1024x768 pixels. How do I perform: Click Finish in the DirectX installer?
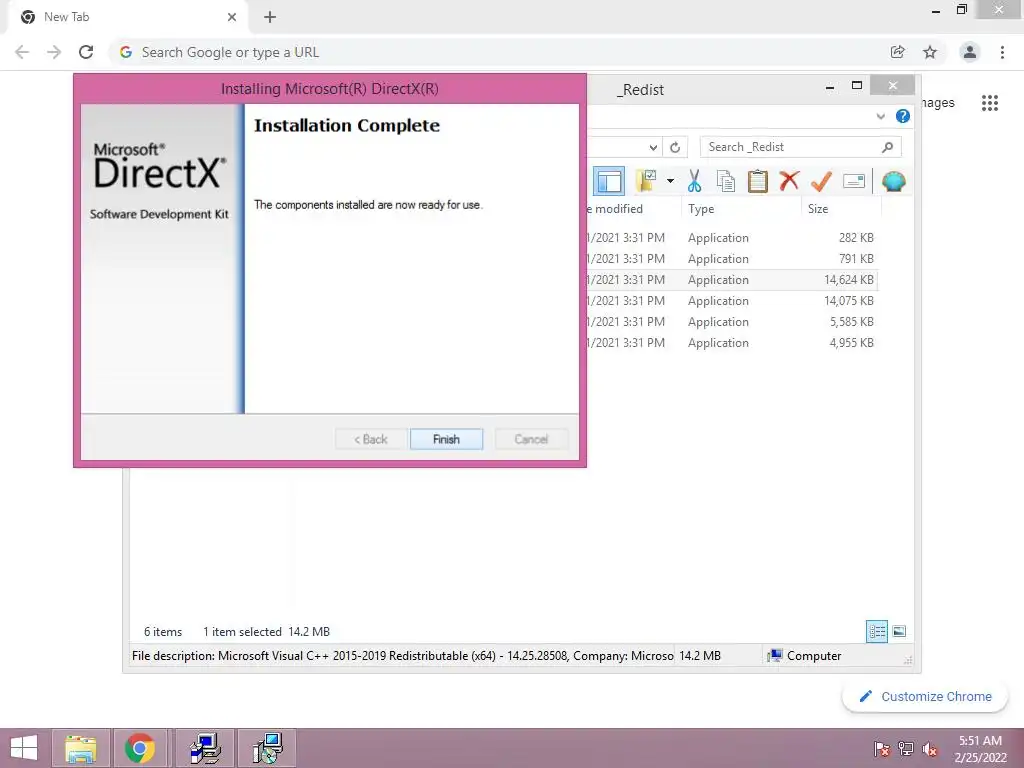[x=446, y=439]
